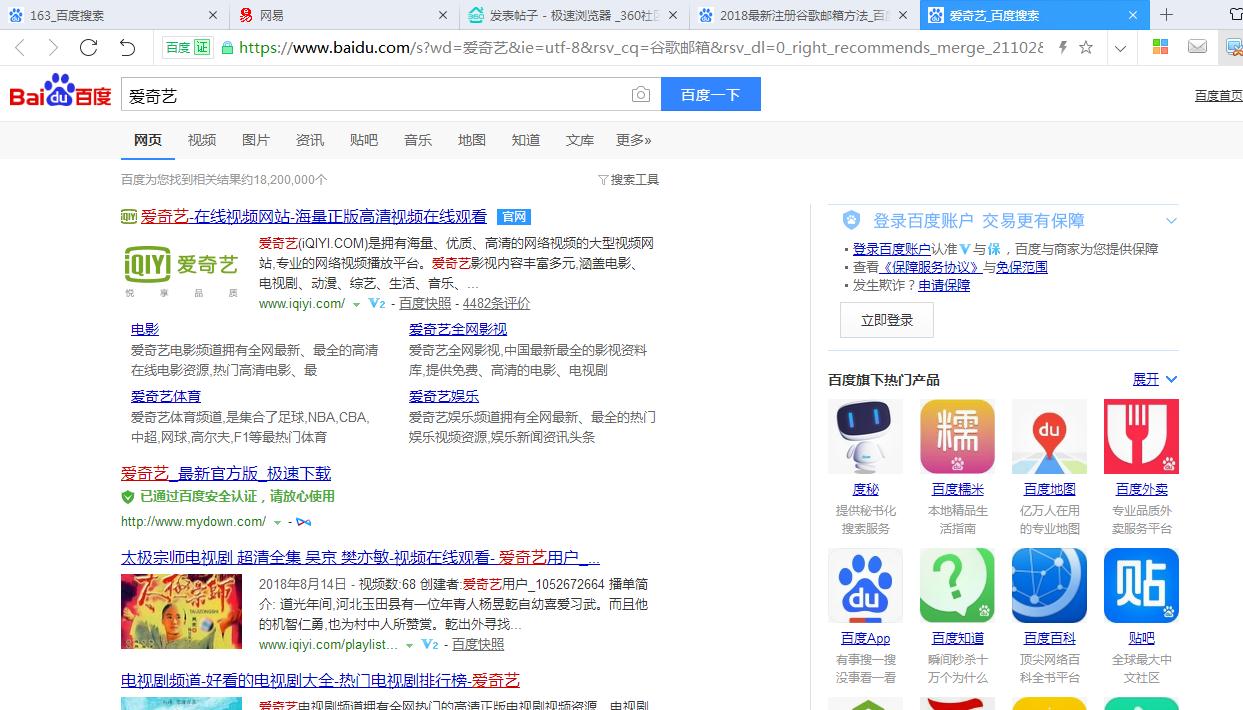Open the 百度百科 globe icon
This screenshot has width=1243, height=710.
pyautogui.click(x=1049, y=585)
